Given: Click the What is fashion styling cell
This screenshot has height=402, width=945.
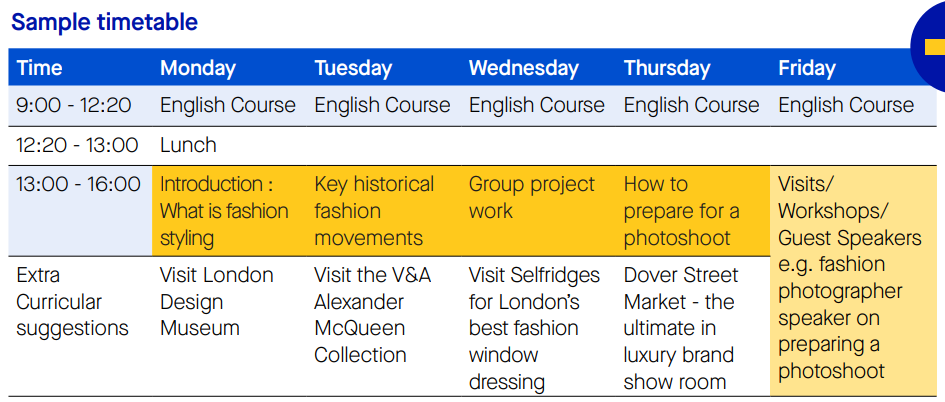Looking at the screenshot, I should click(229, 211).
